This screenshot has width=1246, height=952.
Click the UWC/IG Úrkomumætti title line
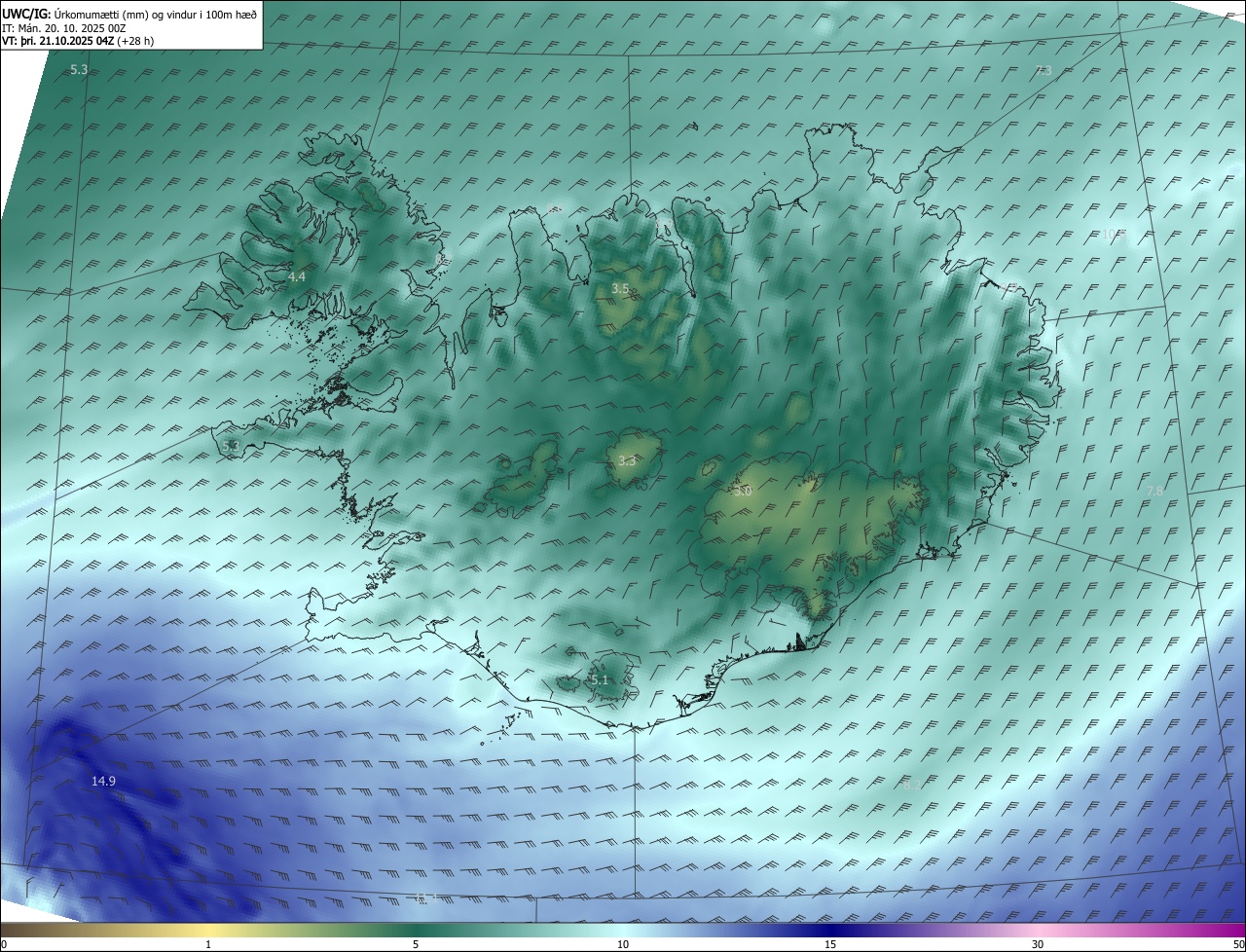(x=129, y=14)
